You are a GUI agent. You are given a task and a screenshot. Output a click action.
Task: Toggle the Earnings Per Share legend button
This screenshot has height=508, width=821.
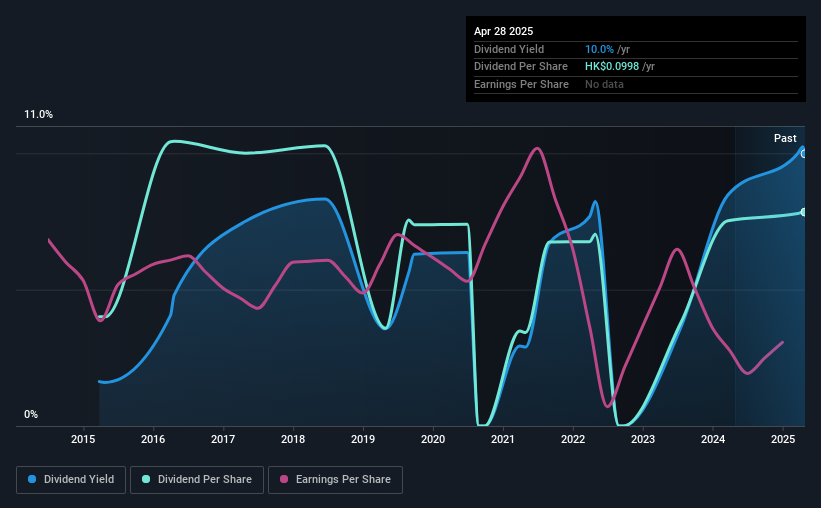[335, 480]
